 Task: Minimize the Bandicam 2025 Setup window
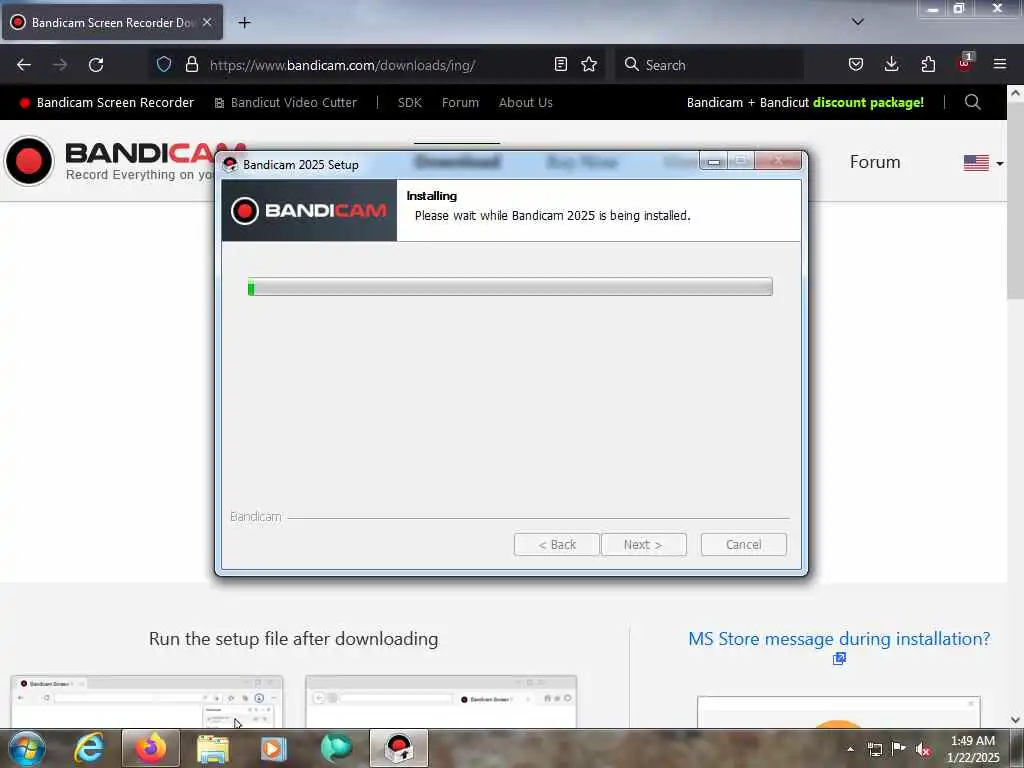point(714,161)
